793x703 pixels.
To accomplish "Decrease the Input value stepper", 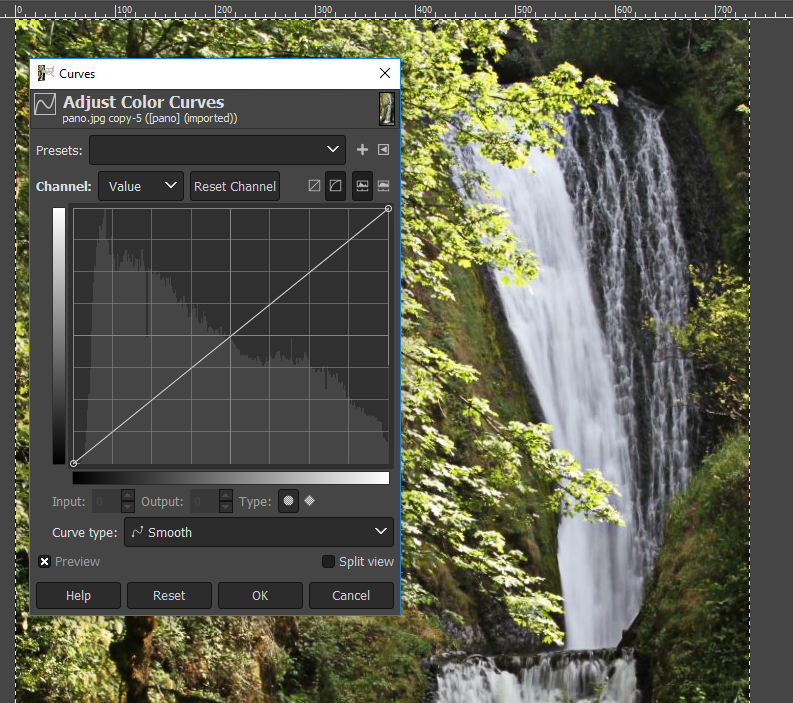I will pyautogui.click(x=128, y=507).
